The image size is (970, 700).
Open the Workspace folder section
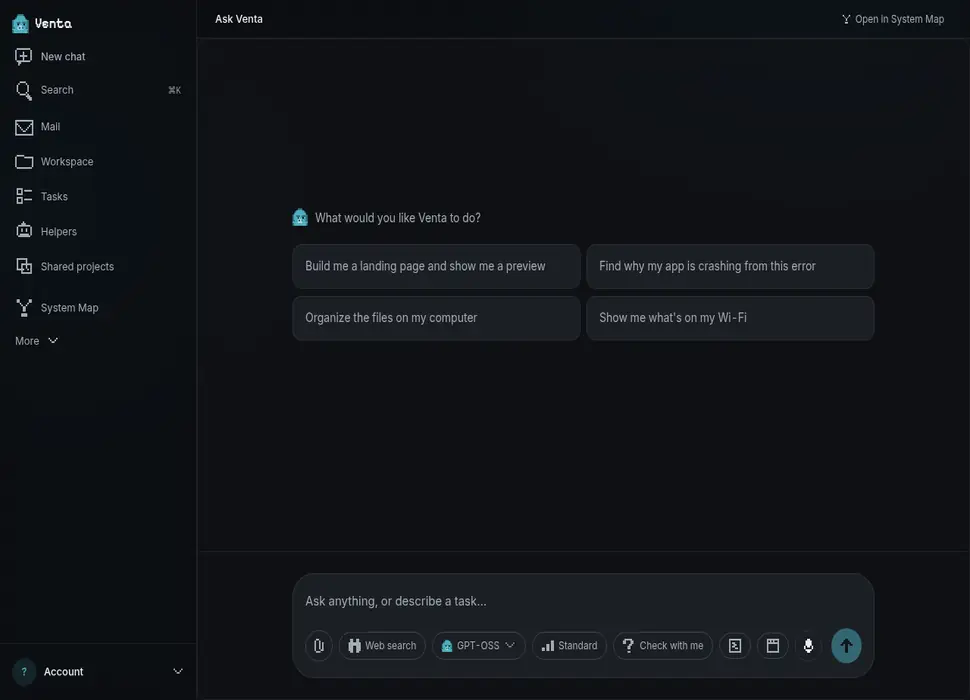coord(54,162)
